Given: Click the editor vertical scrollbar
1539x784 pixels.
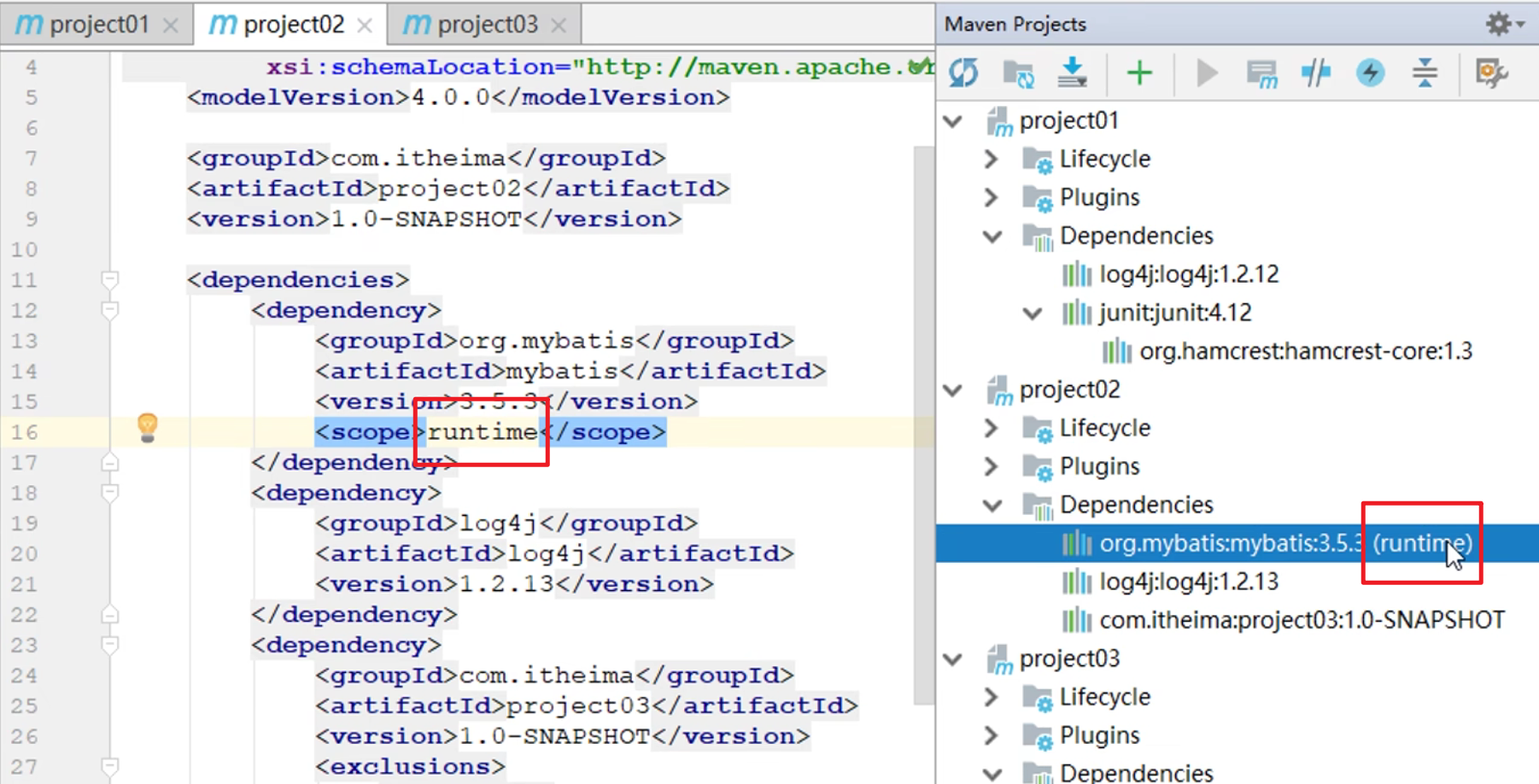Looking at the screenshot, I should 923,425.
